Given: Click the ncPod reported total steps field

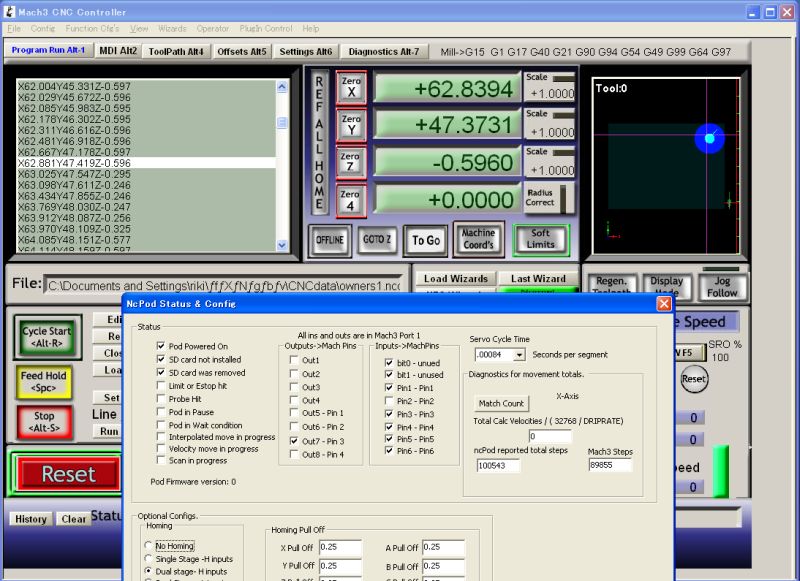Looking at the screenshot, I should (x=498, y=465).
